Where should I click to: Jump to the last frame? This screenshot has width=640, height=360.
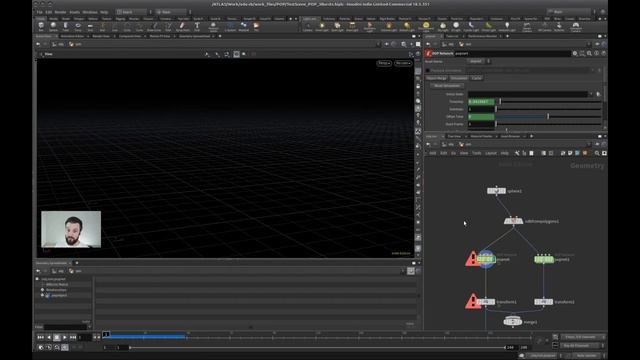pyautogui.click(x=73, y=338)
